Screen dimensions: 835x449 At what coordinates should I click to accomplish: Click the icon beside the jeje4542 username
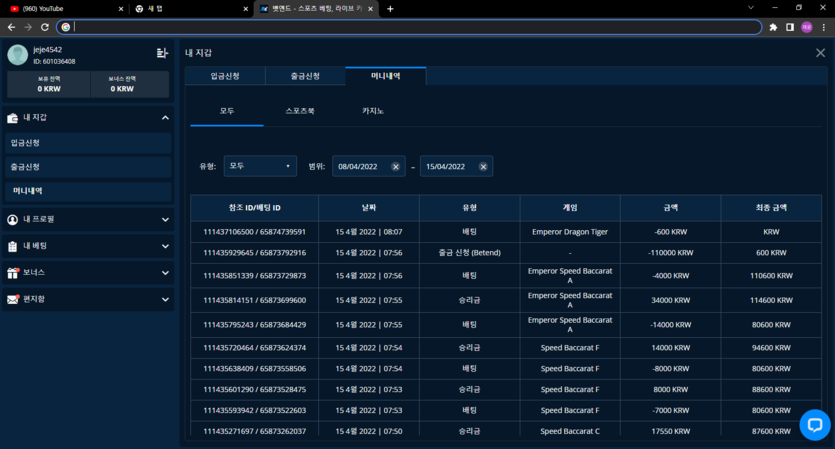coord(162,53)
